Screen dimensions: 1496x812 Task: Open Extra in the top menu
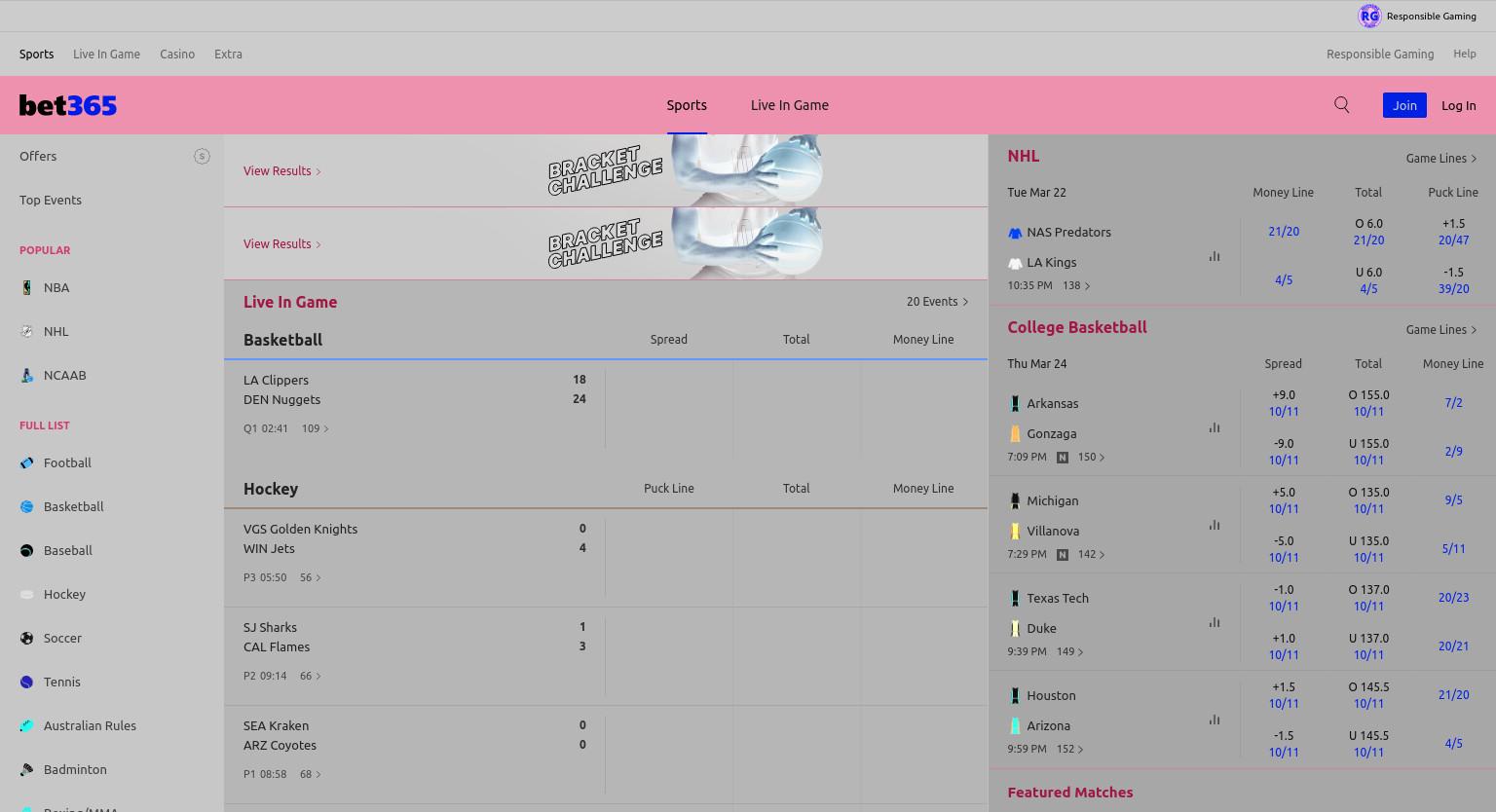pos(228,55)
